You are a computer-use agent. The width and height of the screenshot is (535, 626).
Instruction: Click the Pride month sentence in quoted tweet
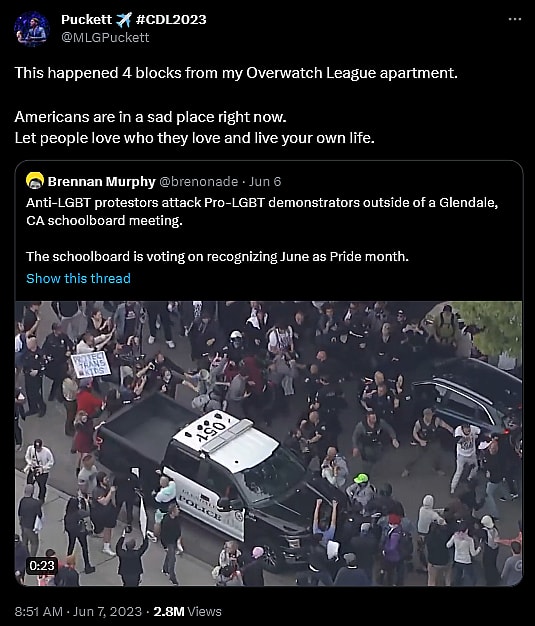tap(218, 256)
